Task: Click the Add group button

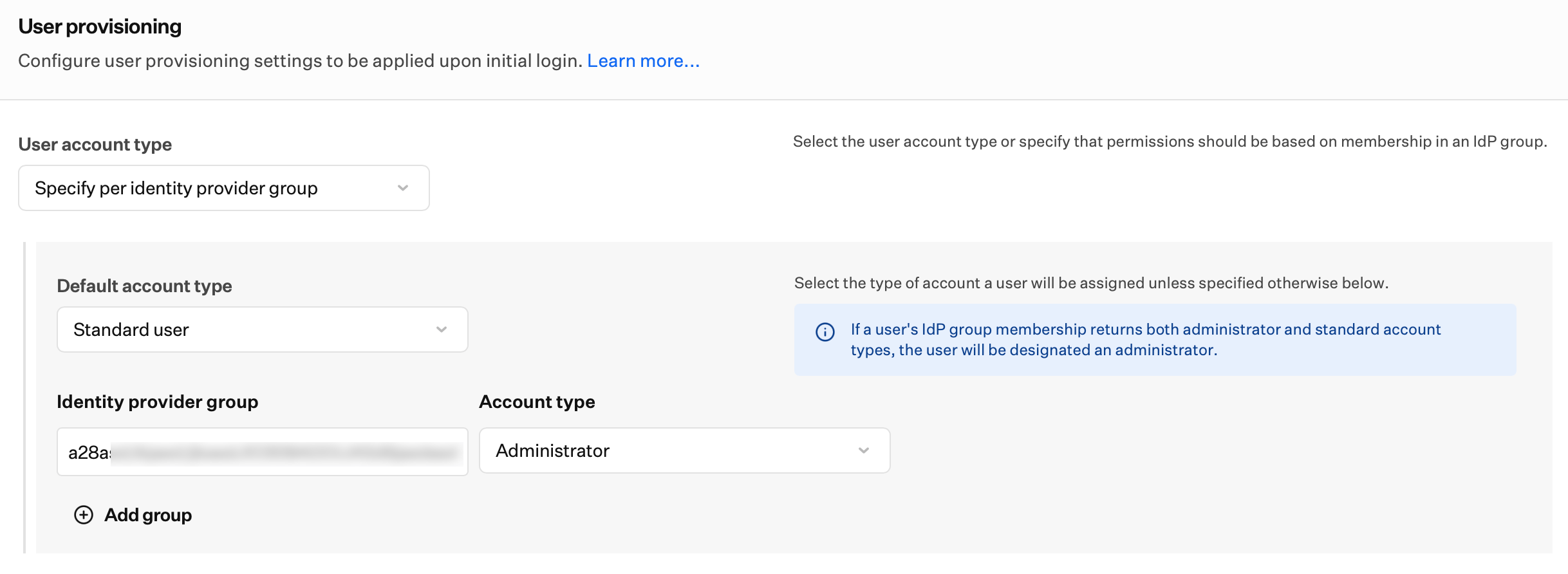Action: (x=133, y=515)
